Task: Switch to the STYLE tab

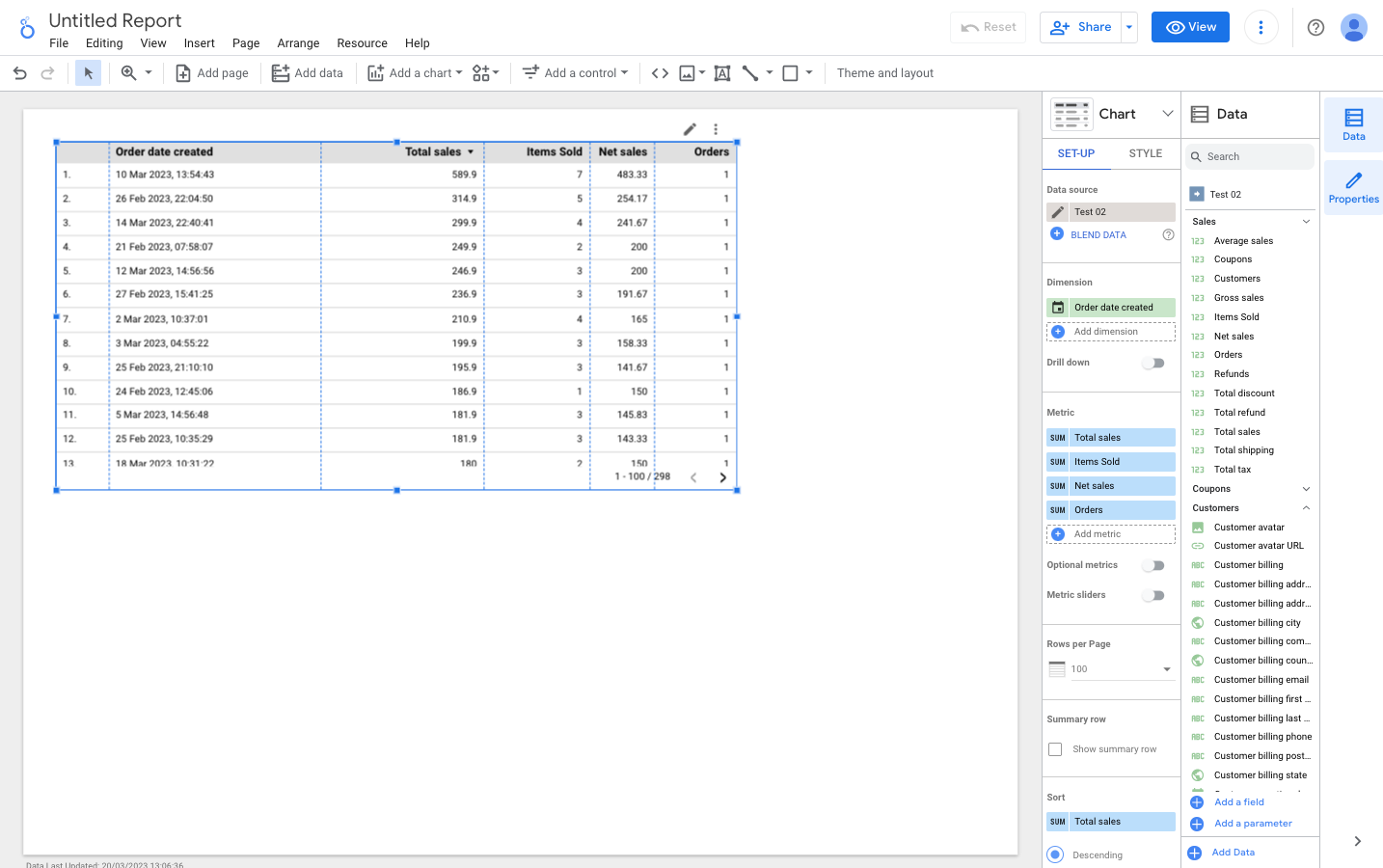Action: tap(1146, 153)
